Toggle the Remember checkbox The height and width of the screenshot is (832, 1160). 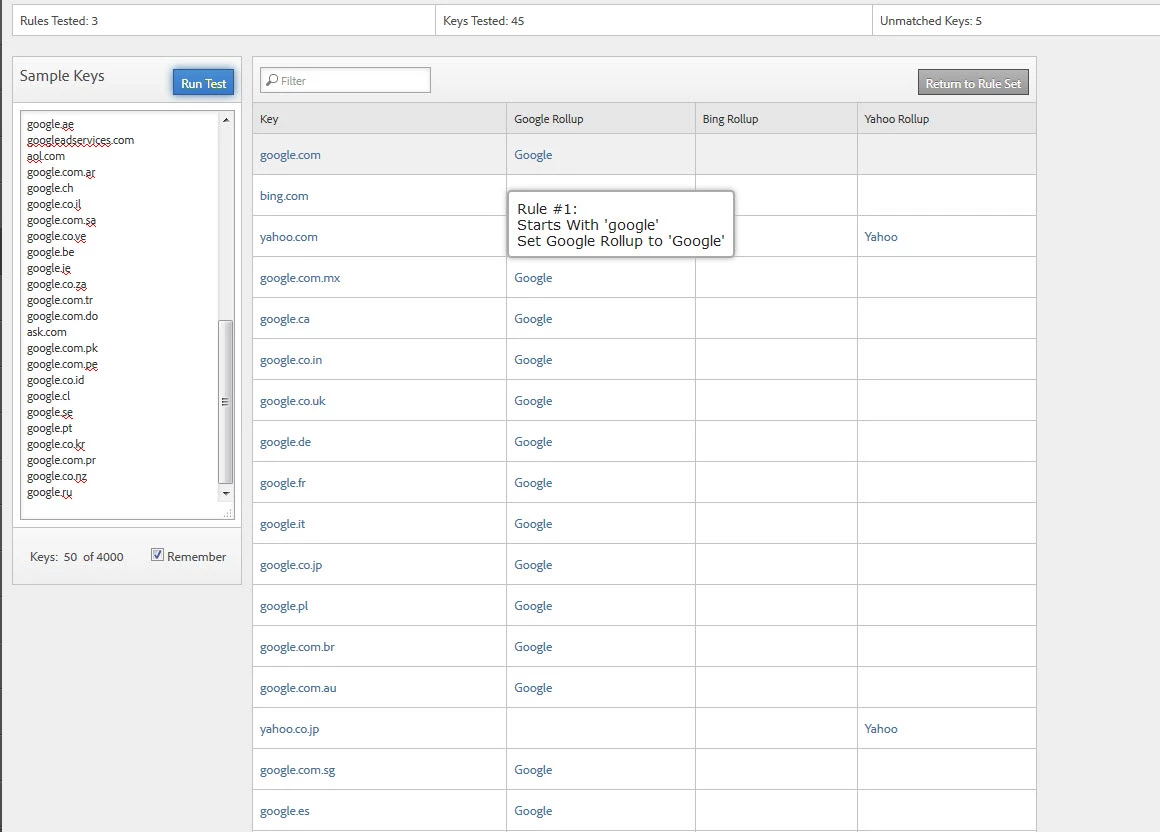[x=157, y=555]
